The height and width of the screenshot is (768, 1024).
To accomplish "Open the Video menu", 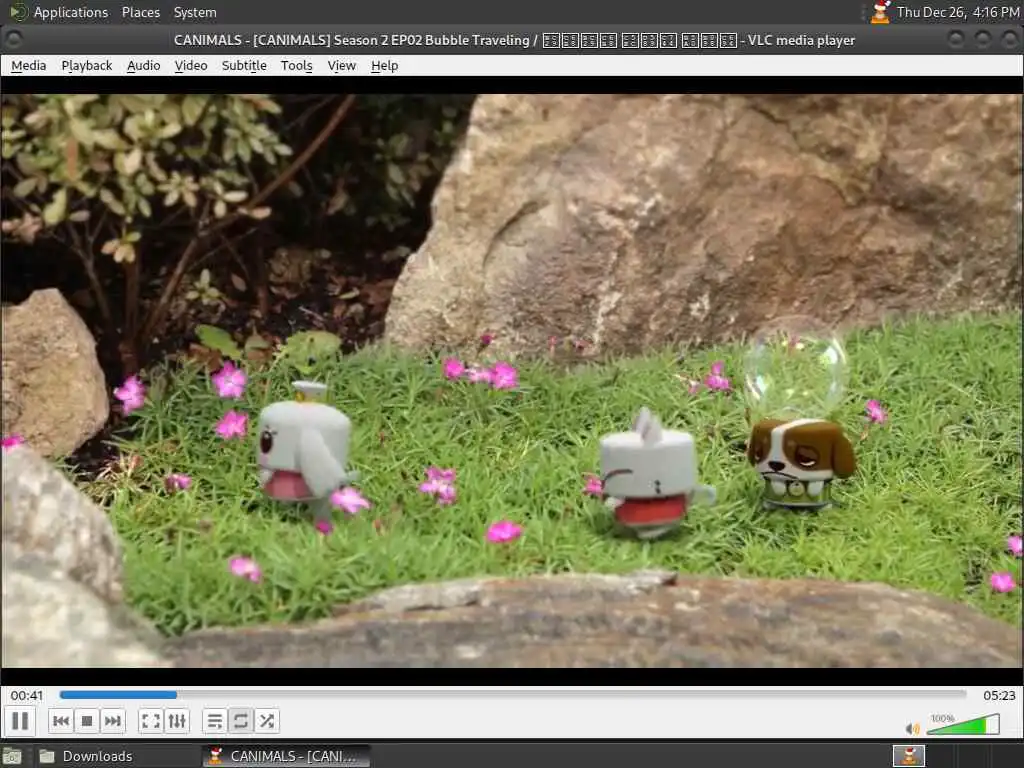I will [191, 65].
